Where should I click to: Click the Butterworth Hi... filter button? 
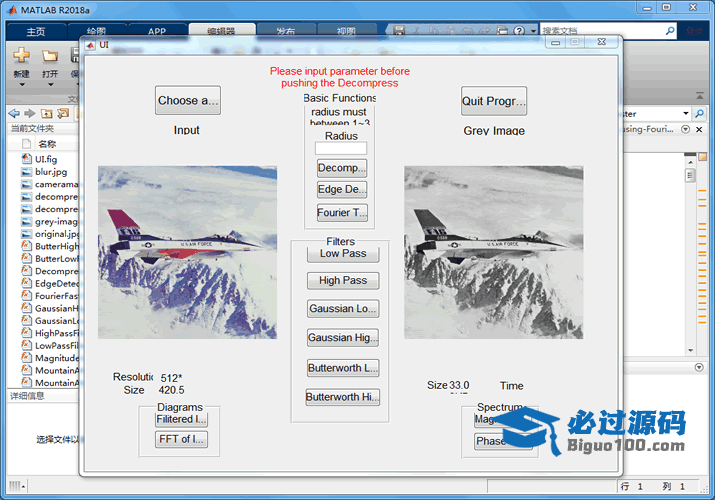[343, 397]
